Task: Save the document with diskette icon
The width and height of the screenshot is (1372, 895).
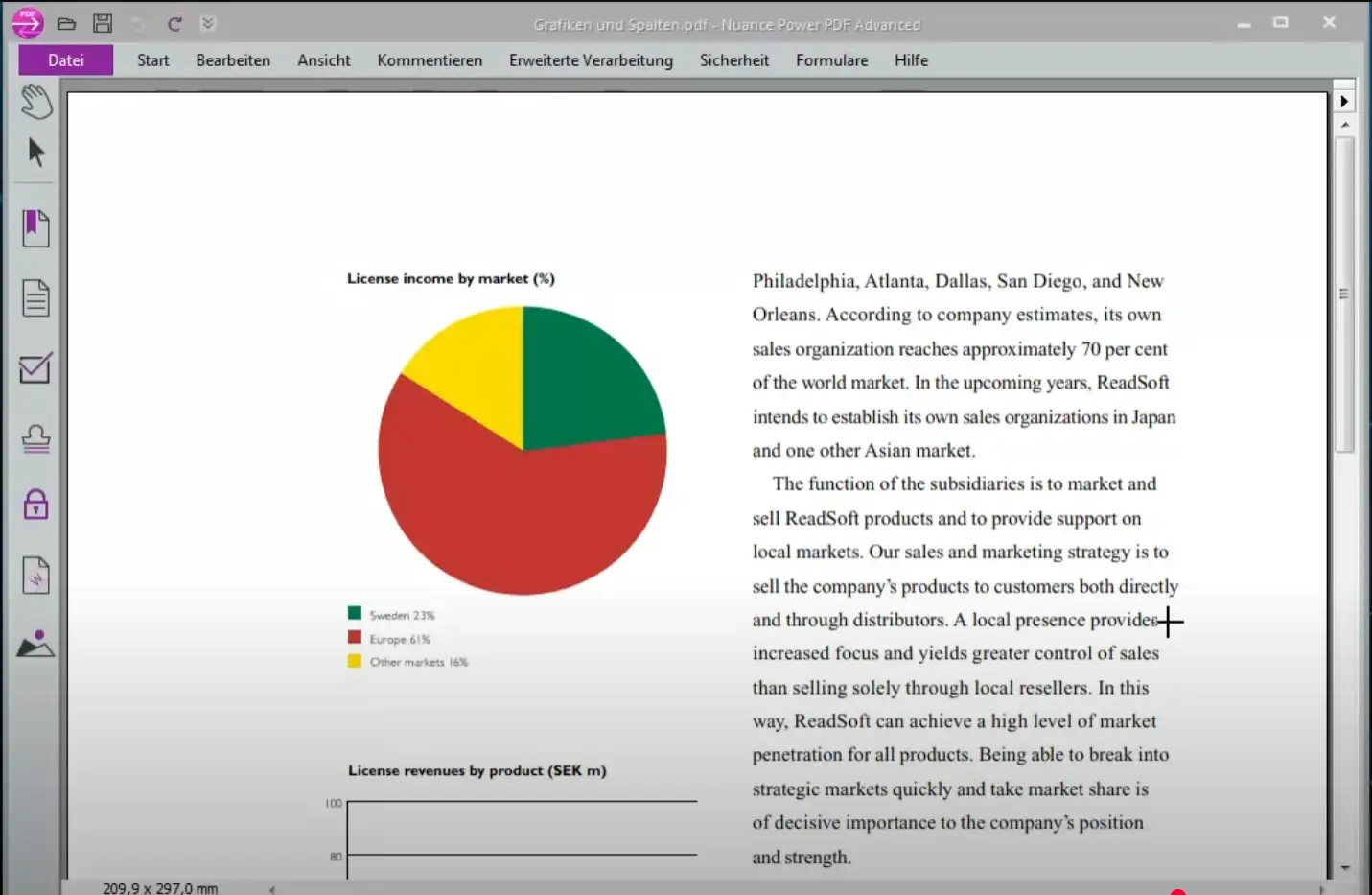Action: tap(103, 24)
